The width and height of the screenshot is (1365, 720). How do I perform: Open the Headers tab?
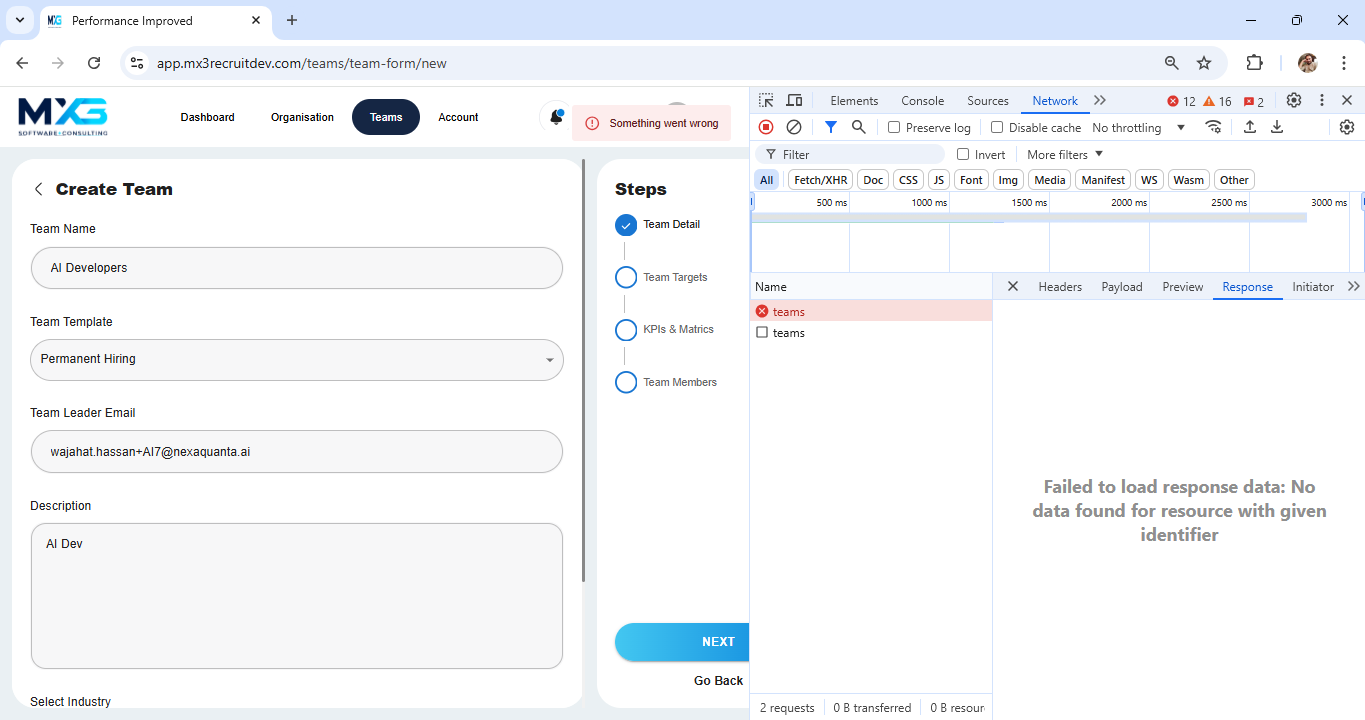pos(1059,287)
